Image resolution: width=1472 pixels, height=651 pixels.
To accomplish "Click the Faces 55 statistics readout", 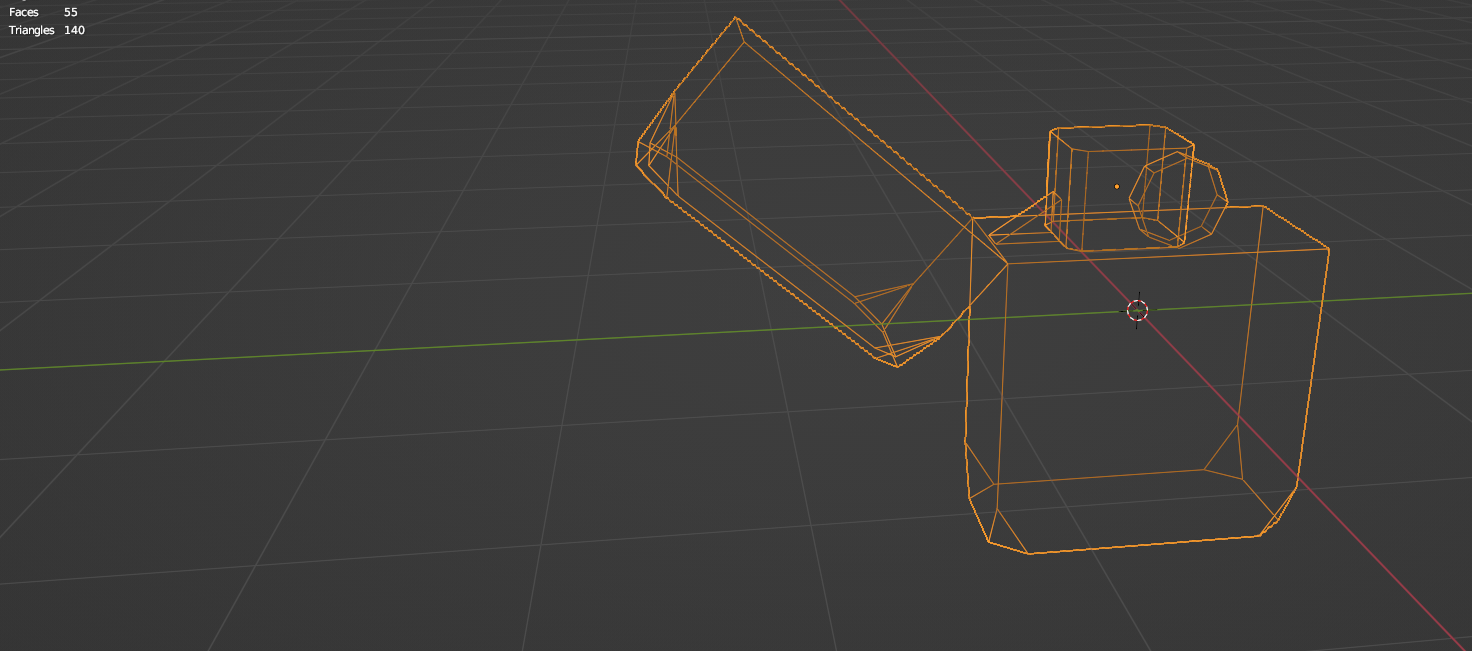I will click(43, 12).
